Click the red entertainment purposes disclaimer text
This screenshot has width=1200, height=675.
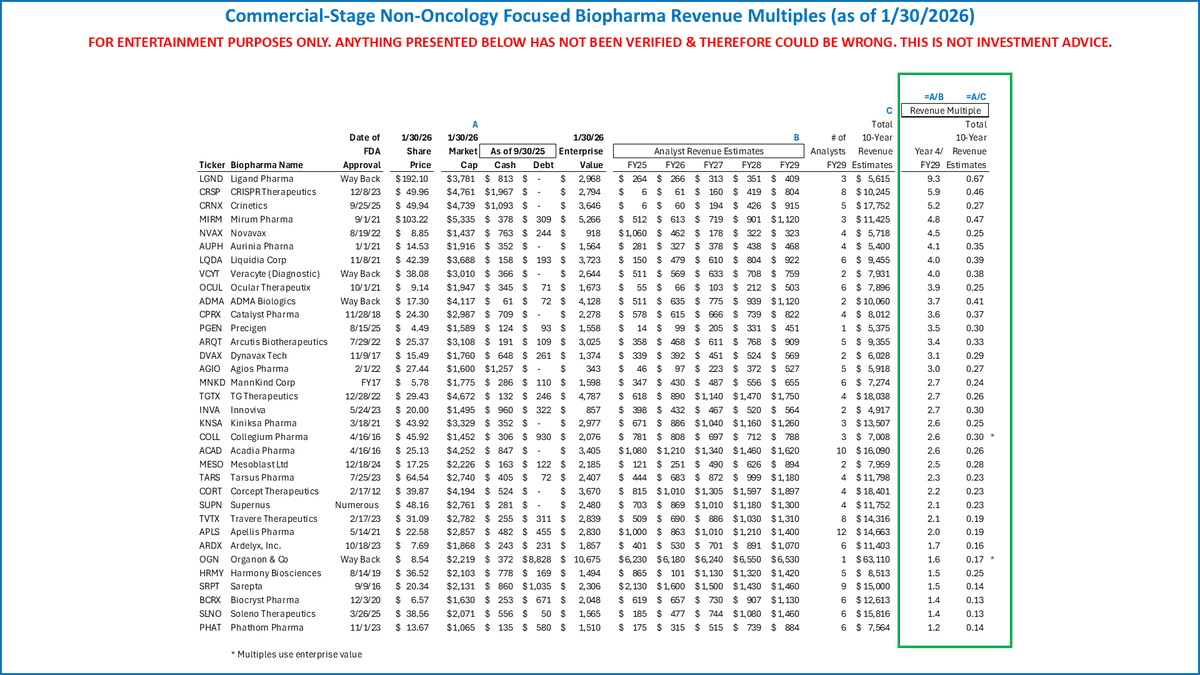pyautogui.click(x=600, y=42)
